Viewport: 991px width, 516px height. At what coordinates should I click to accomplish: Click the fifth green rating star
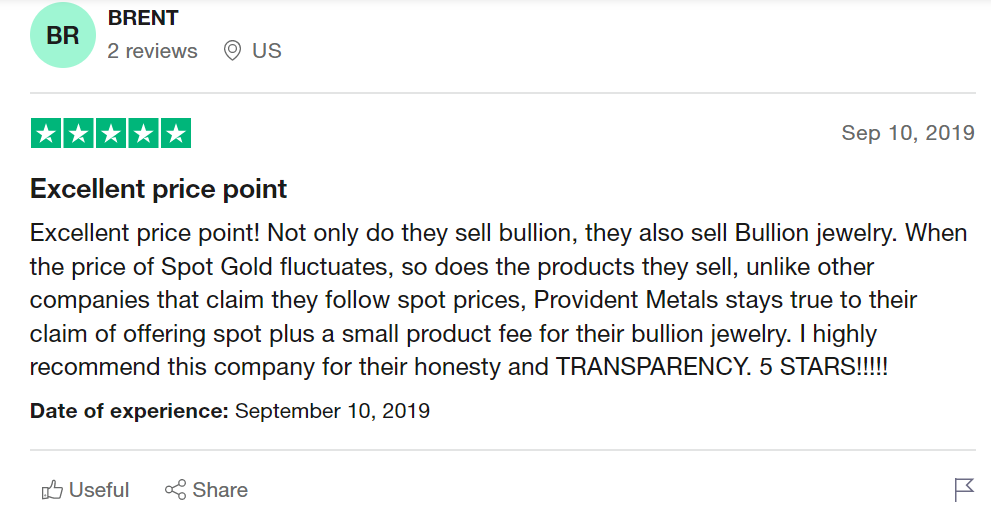176,133
